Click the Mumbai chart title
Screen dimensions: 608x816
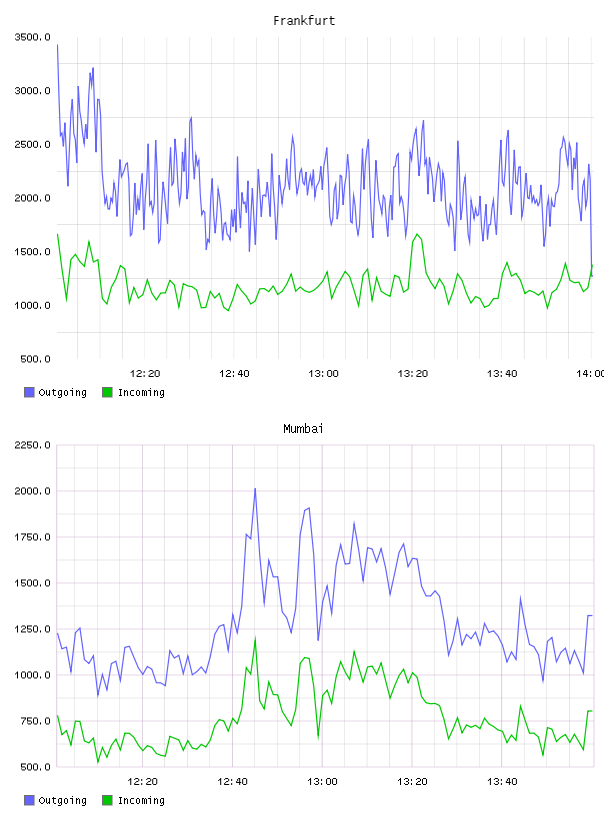point(303,429)
